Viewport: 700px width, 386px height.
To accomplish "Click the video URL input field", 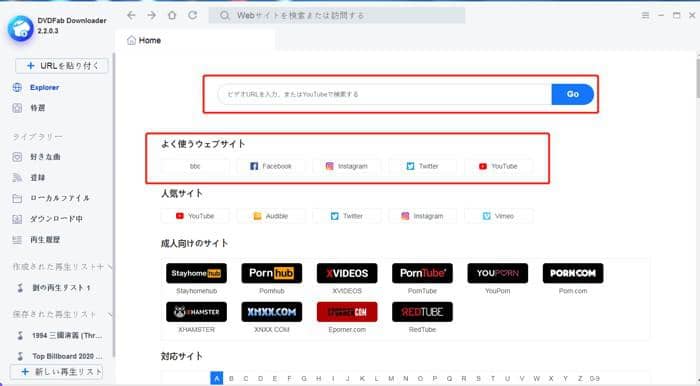I will pos(385,94).
